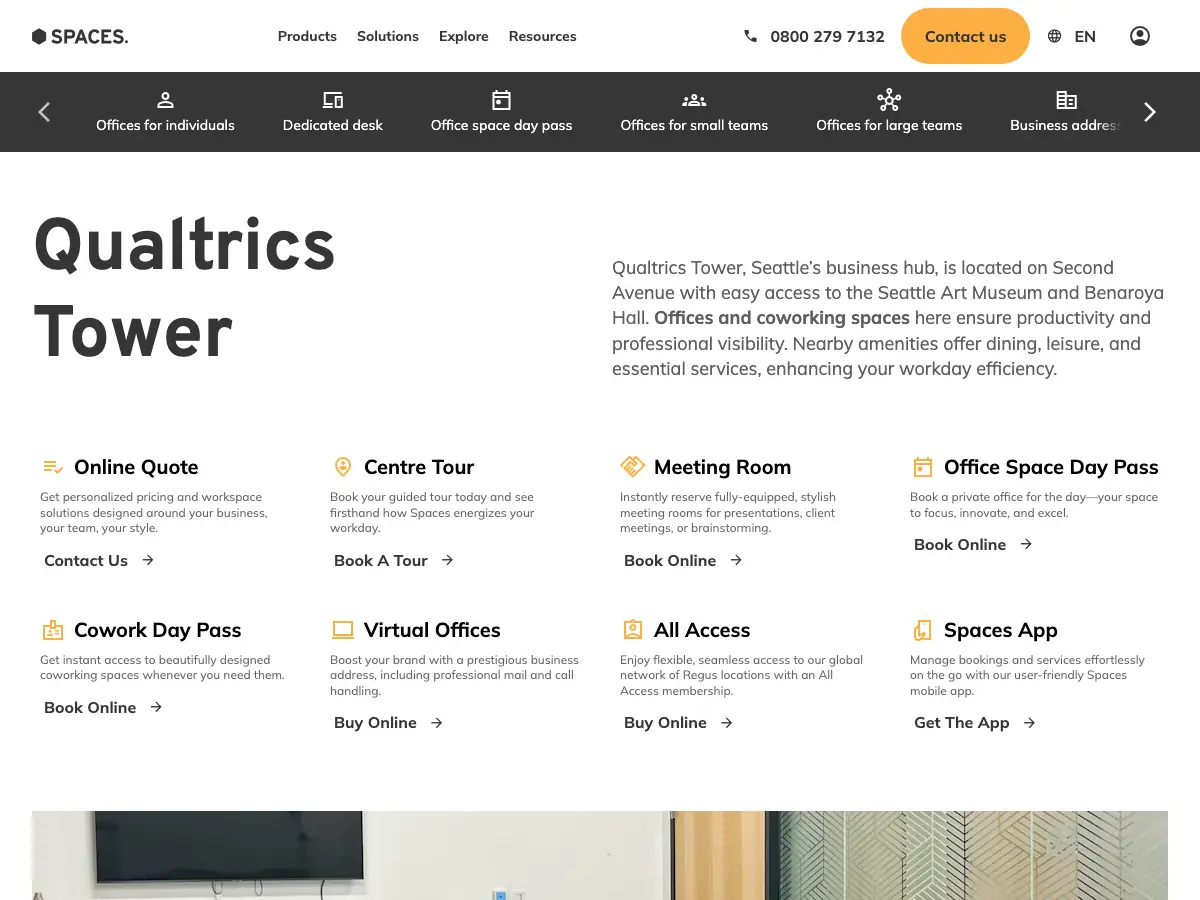Click the arrow beside Office Space Day Pass Book Online
This screenshot has width=1200, height=900.
click(1026, 544)
